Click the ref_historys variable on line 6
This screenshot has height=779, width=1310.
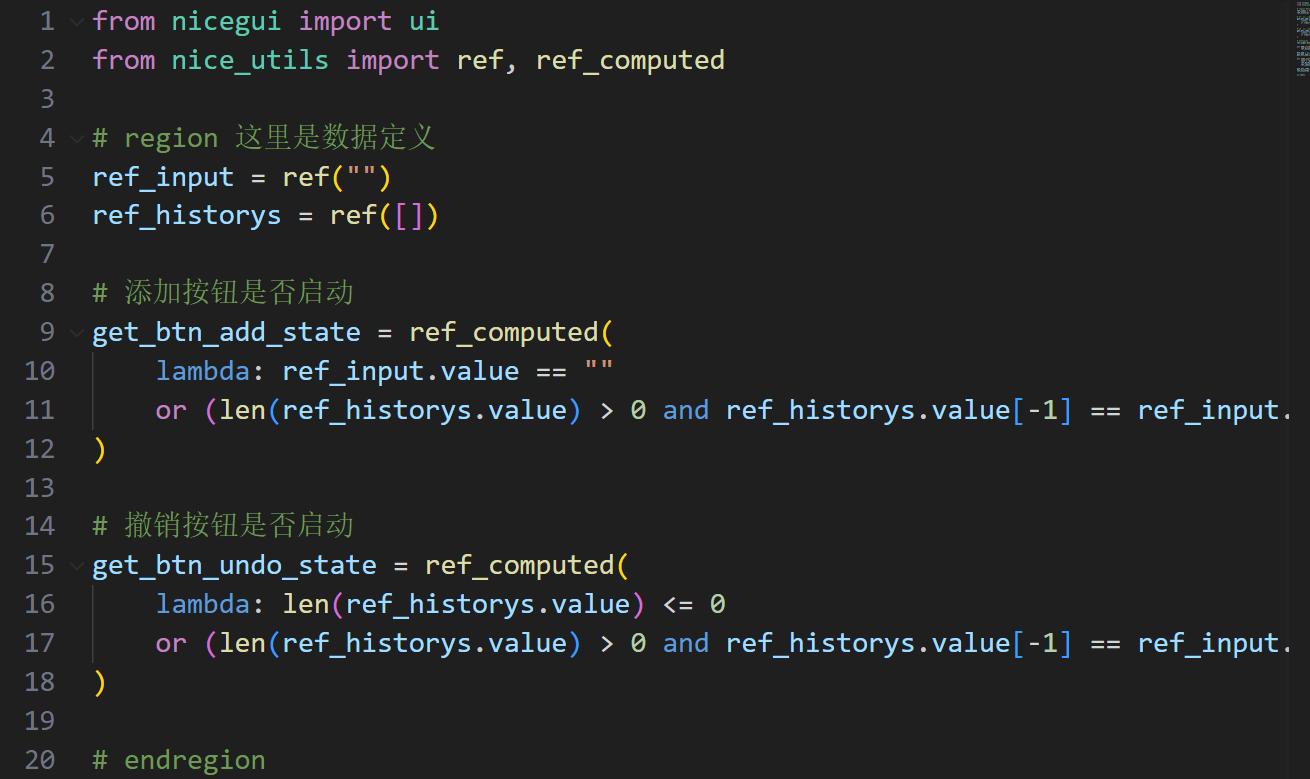[x=185, y=214]
